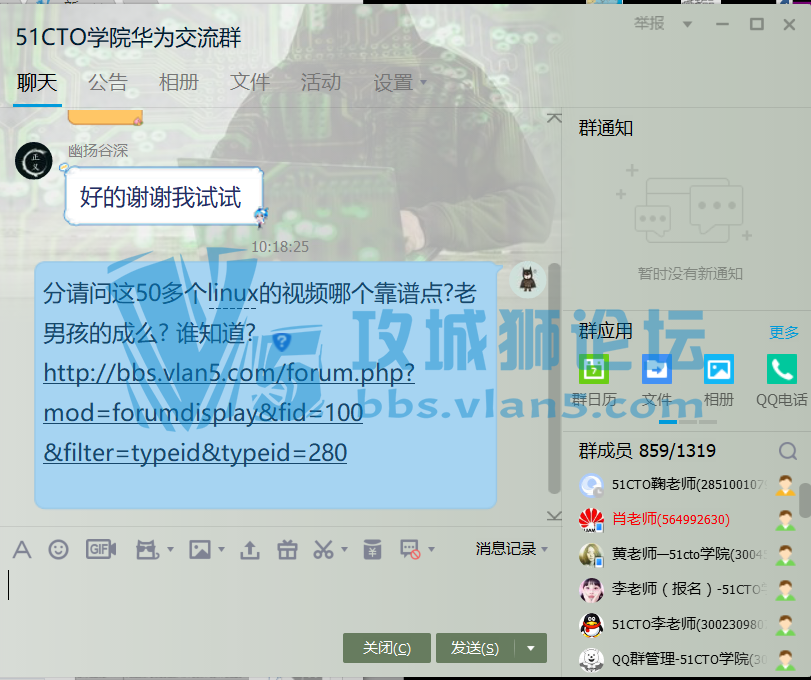The image size is (811, 680).
Task: Open the message block options dropdown arrow
Action: (431, 549)
